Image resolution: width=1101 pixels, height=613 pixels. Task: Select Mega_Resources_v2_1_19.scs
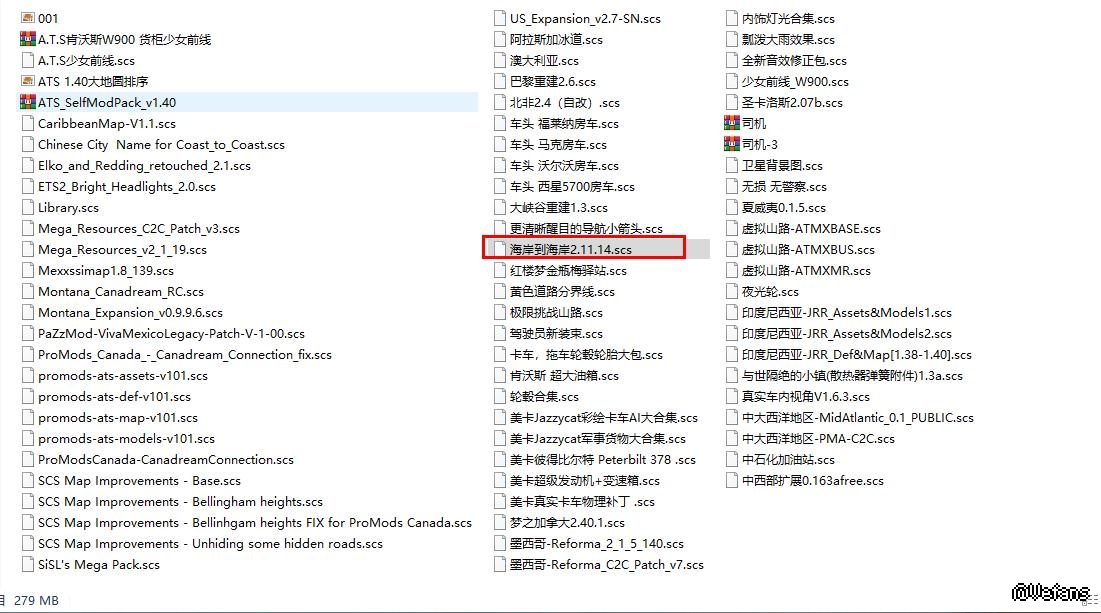click(122, 250)
